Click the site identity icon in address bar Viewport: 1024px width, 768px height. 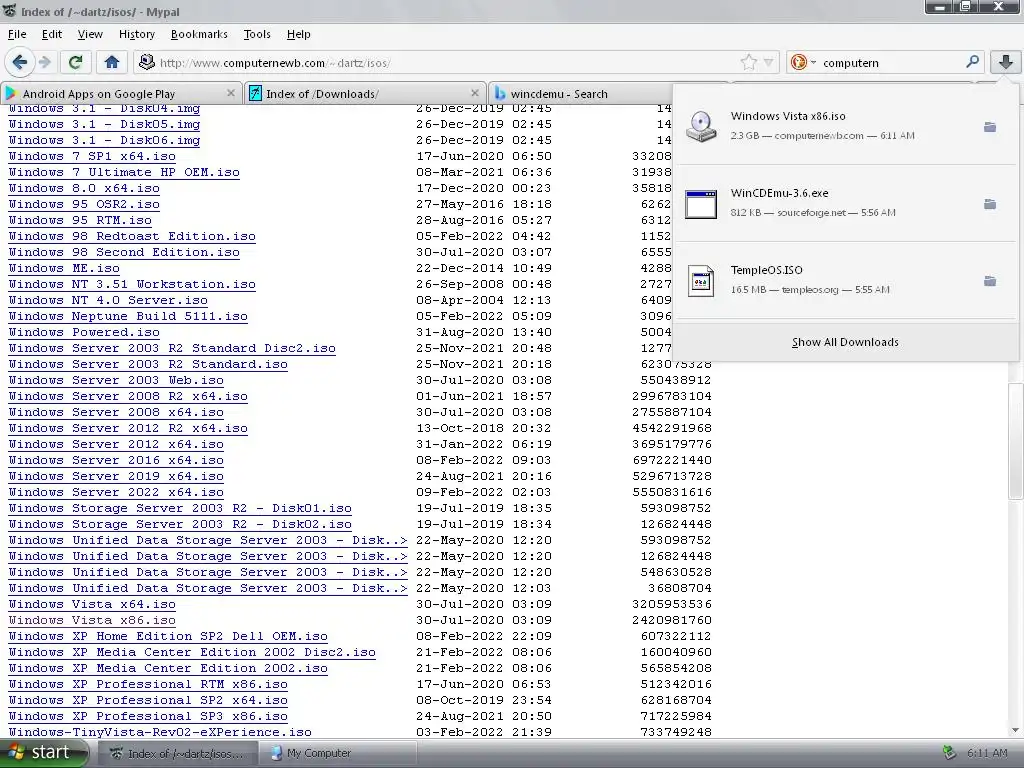pos(147,62)
